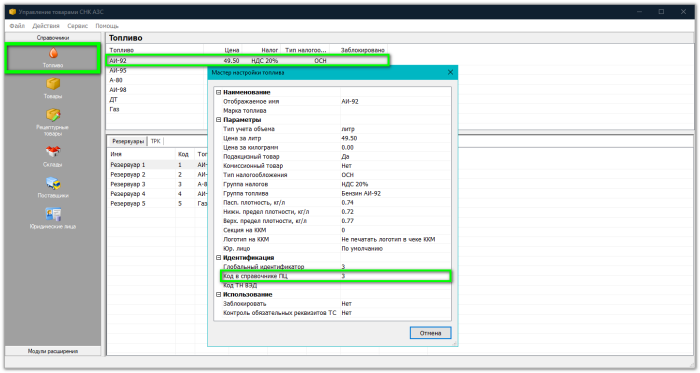
Task: Open the Файл menu
Action: (17, 26)
